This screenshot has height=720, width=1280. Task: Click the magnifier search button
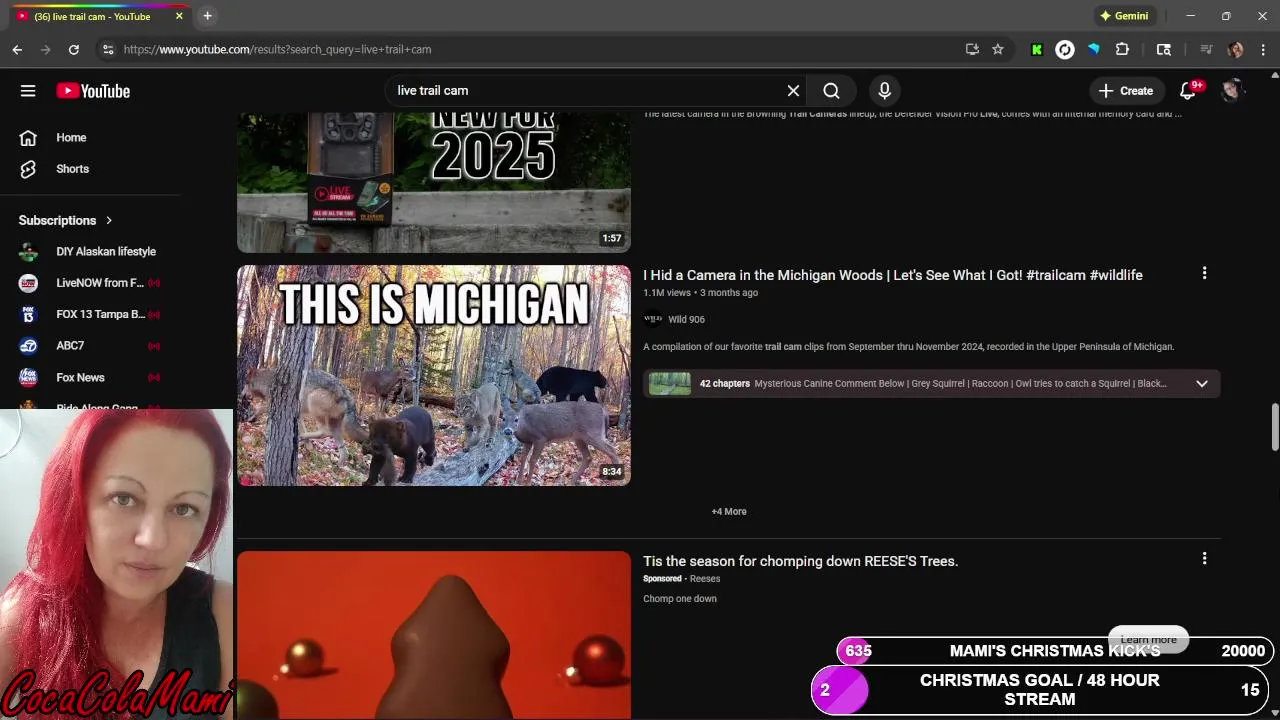coord(831,91)
